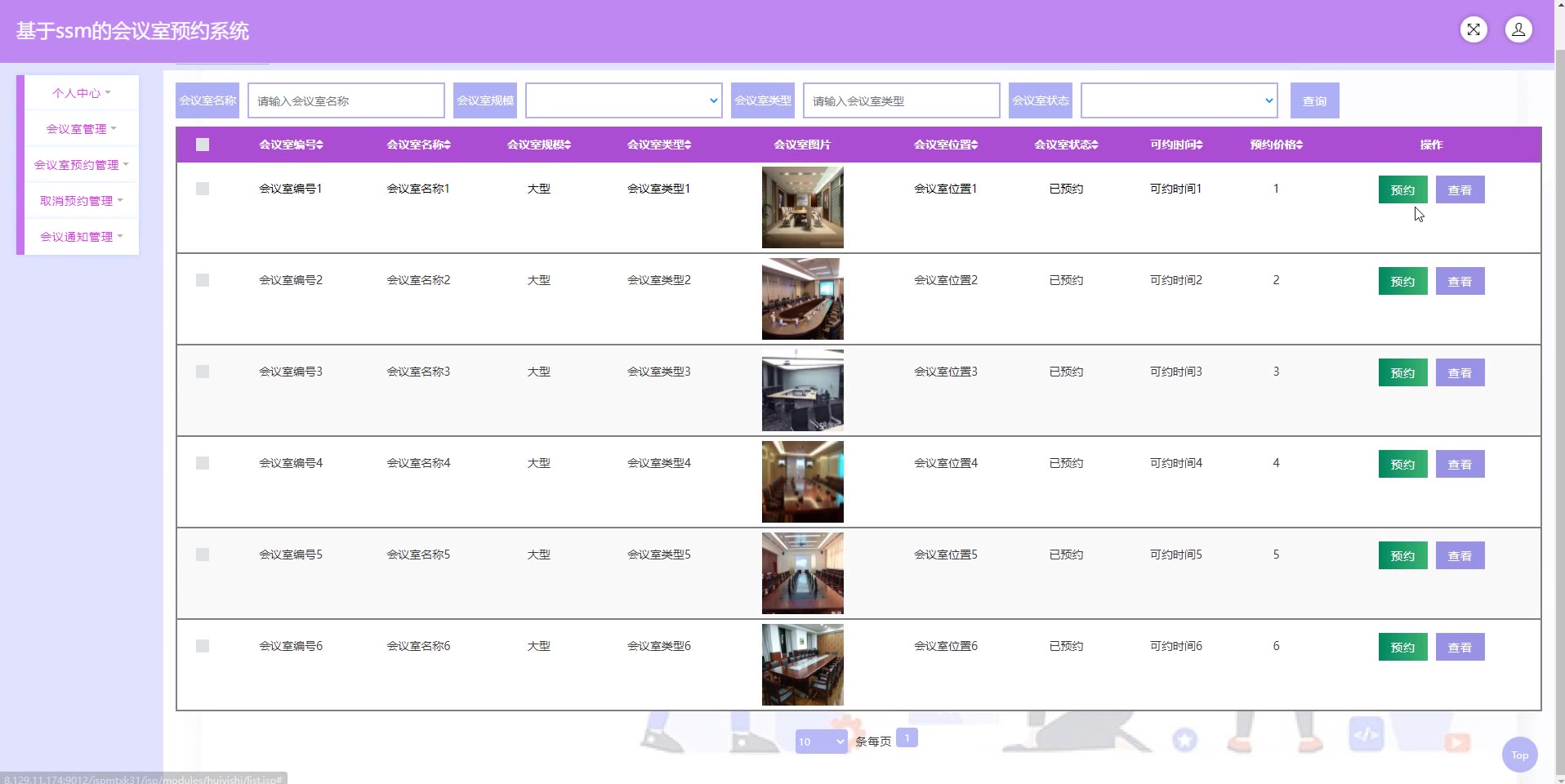Click the 会议室位置4 cell text
This screenshot has width=1565, height=784.
tap(946, 463)
